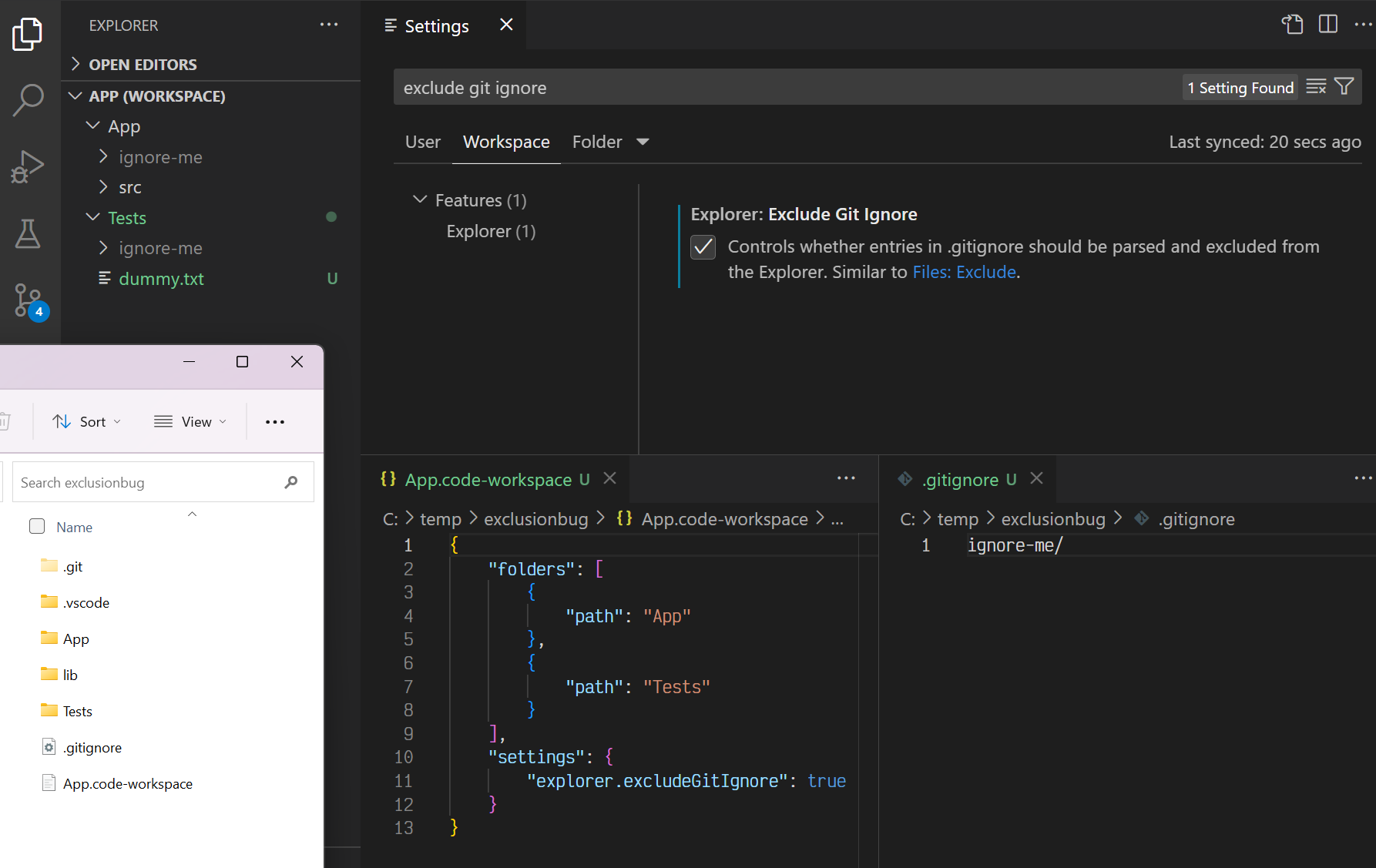Viewport: 1376px width, 868px height.
Task: Open Source Control view showing 4 changes
Action: (28, 300)
